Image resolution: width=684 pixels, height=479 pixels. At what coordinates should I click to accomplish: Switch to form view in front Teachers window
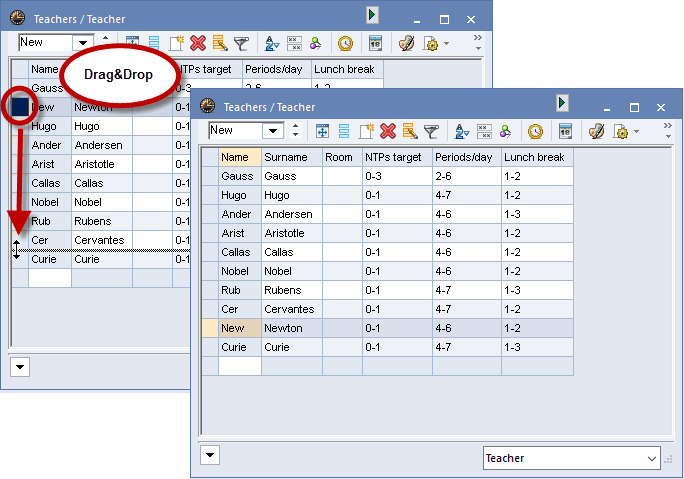coord(344,131)
